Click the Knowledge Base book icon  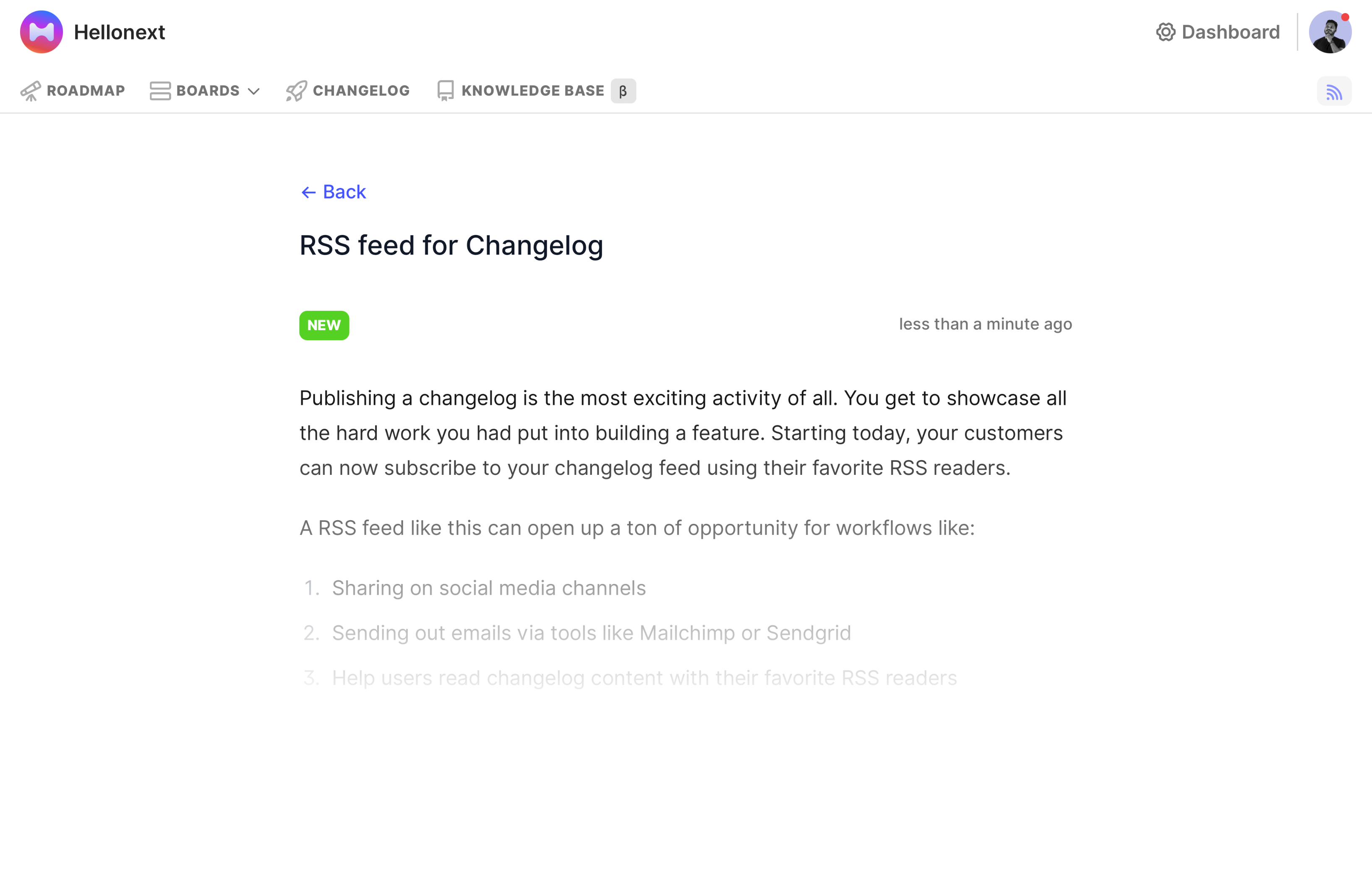click(x=445, y=91)
